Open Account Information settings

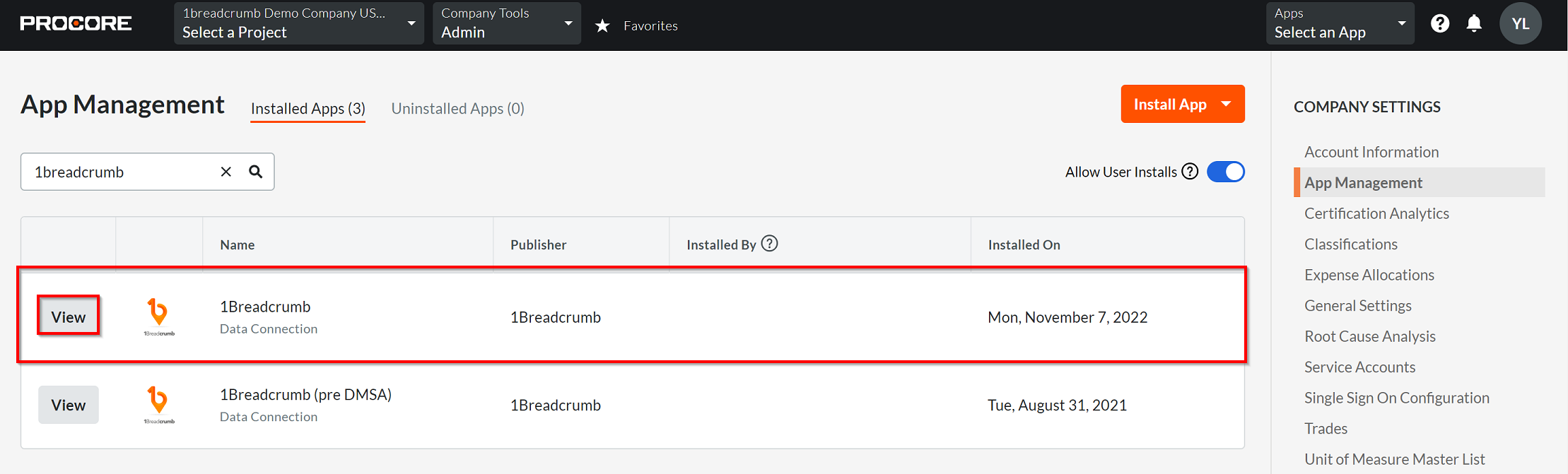[1371, 152]
